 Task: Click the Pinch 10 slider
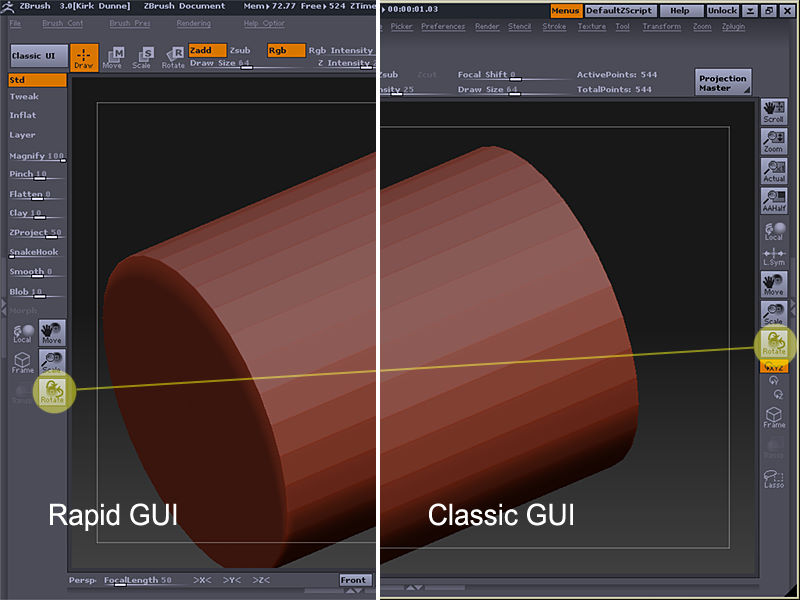tap(36, 174)
